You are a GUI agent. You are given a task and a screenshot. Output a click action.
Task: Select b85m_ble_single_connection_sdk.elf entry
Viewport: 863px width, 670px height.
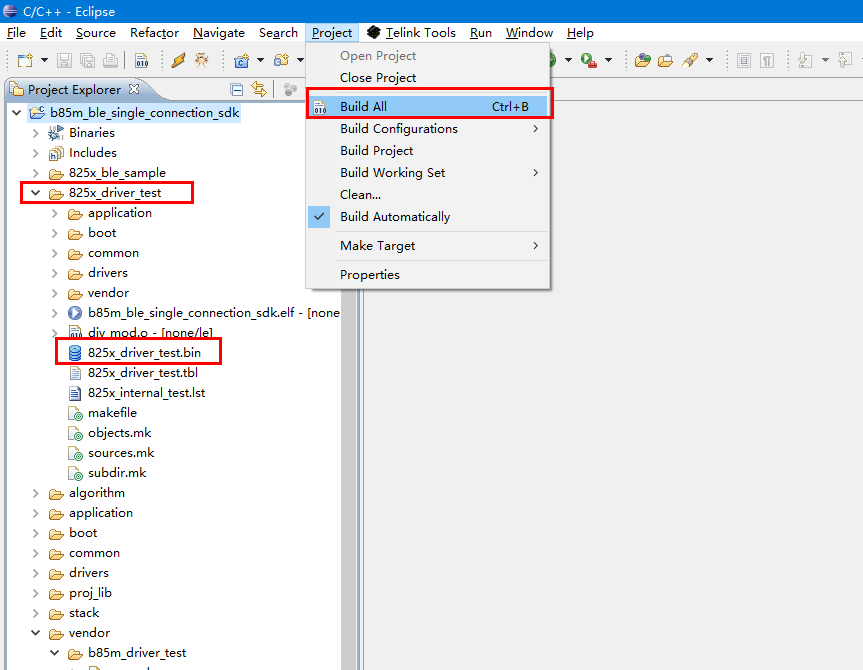[x=204, y=313]
